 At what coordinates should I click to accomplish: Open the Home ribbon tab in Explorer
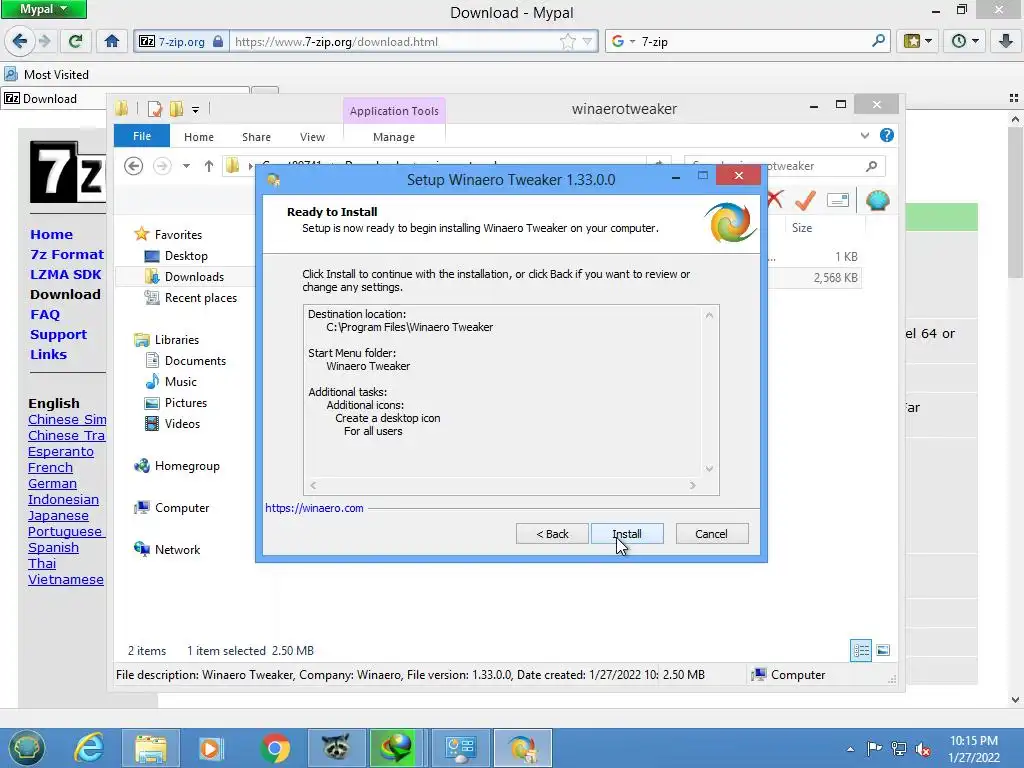[x=199, y=137]
